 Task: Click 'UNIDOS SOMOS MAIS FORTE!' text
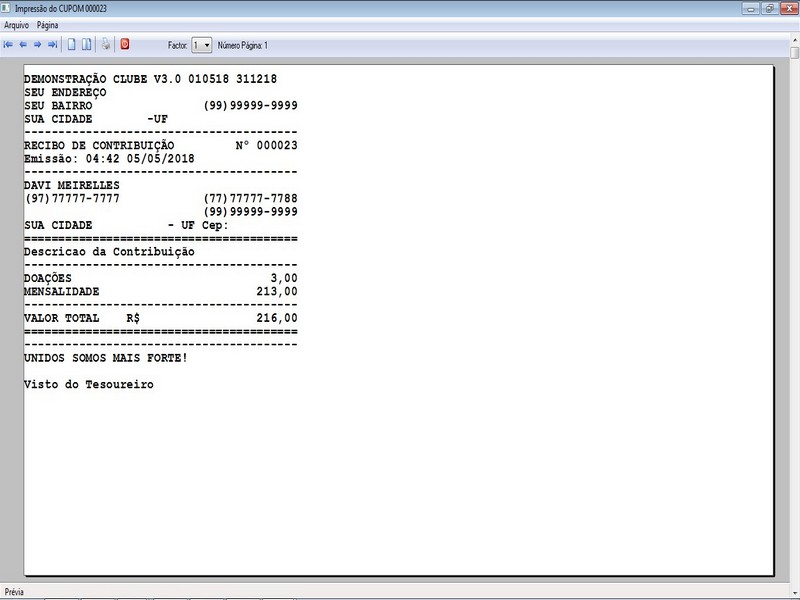[106, 358]
